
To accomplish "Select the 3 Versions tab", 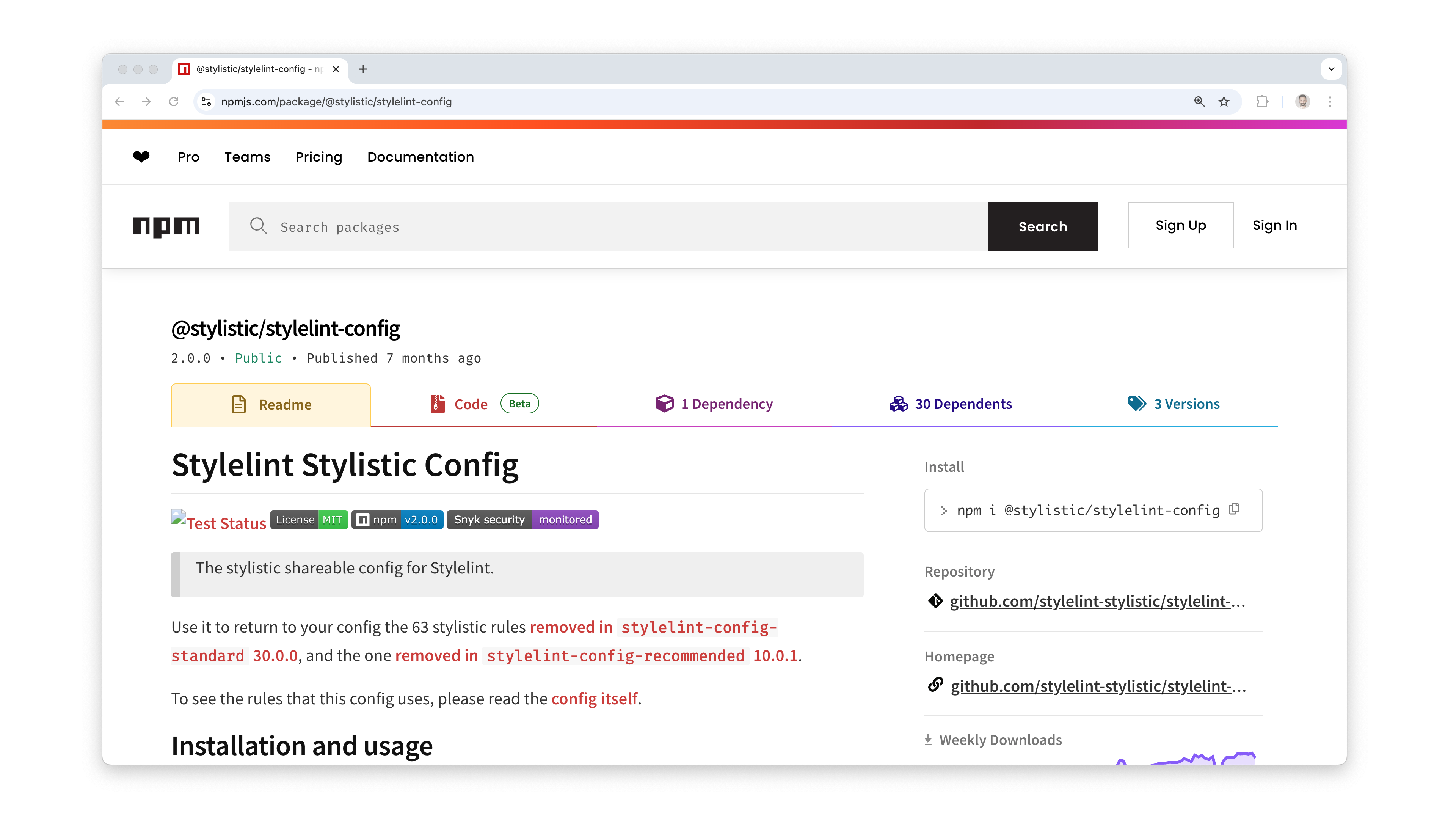I will coord(1174,404).
